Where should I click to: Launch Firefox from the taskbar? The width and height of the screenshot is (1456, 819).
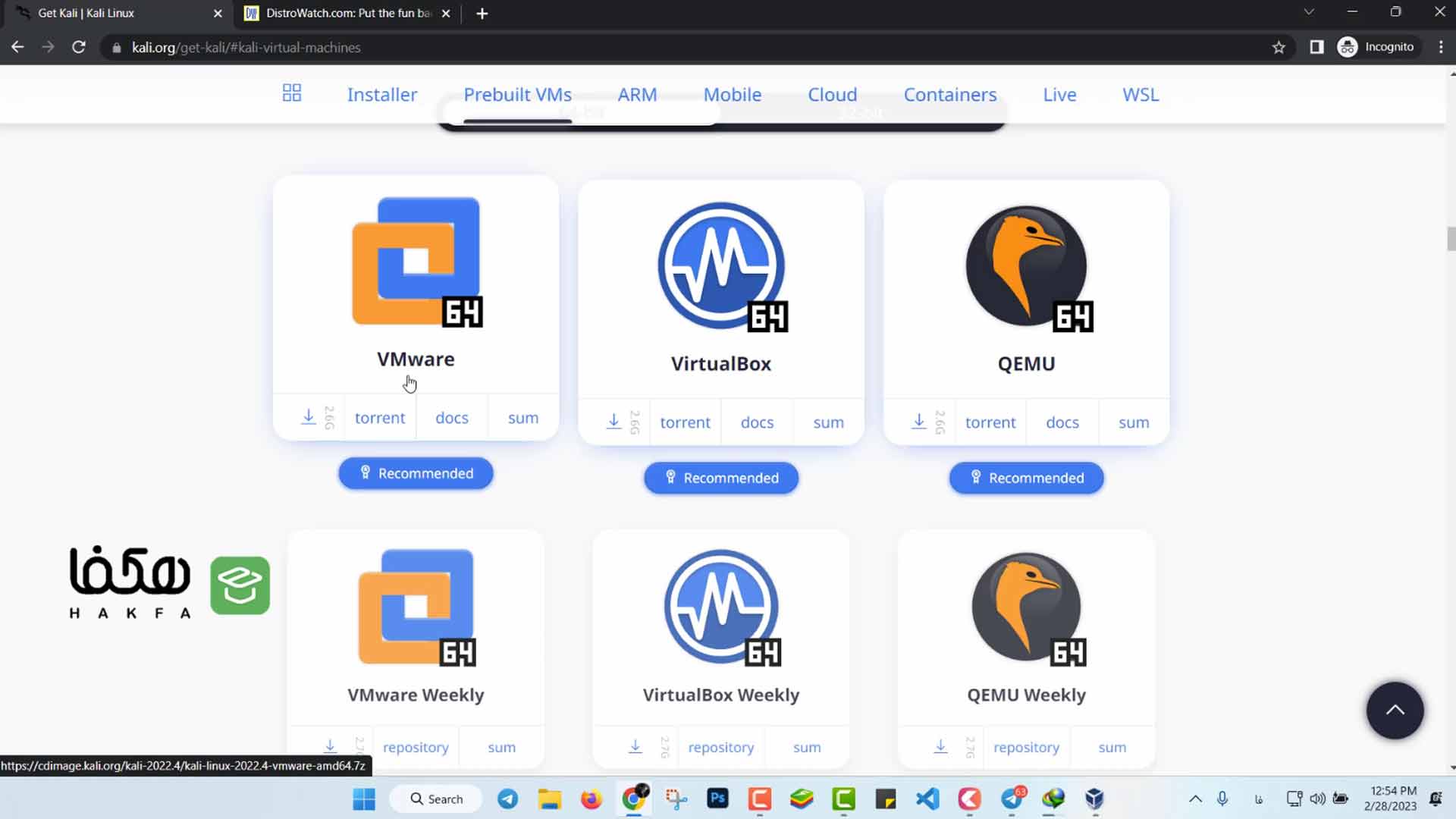(x=591, y=799)
